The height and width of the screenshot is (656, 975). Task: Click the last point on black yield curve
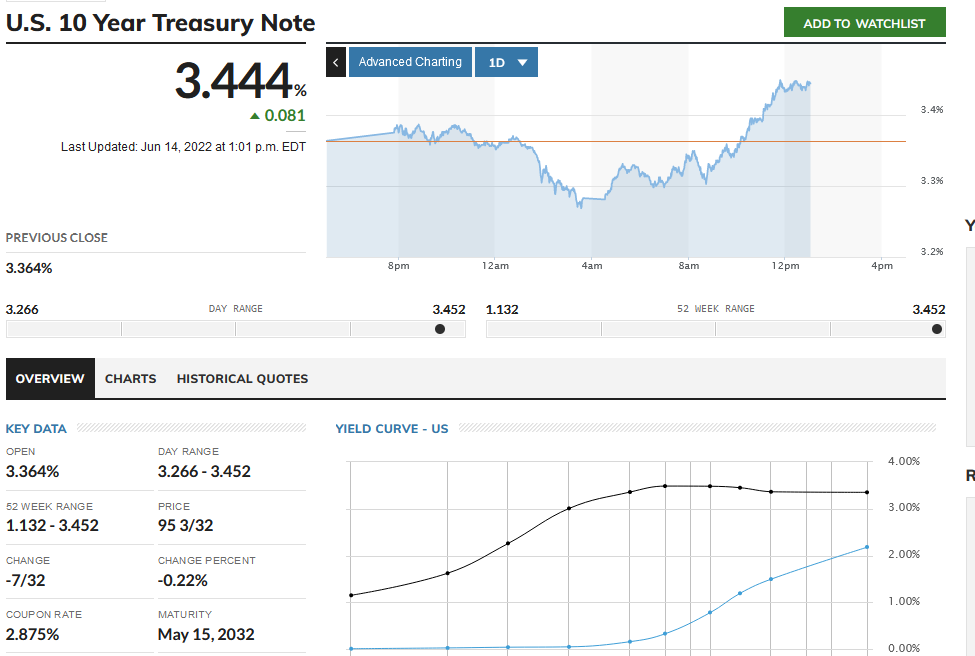point(867,492)
